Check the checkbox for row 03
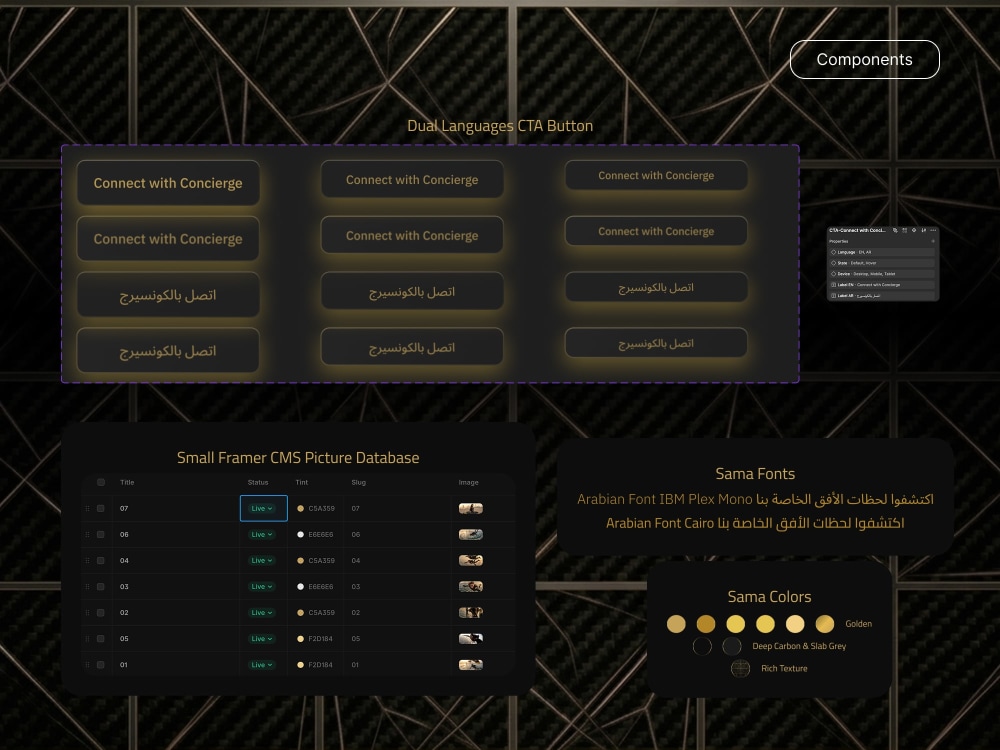Screen dimensions: 1000x750 click(x=101, y=587)
